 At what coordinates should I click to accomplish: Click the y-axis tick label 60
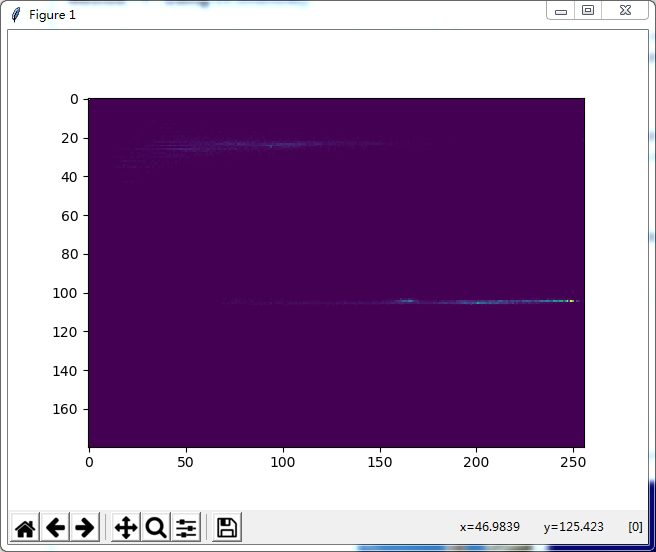pyautogui.click(x=69, y=216)
